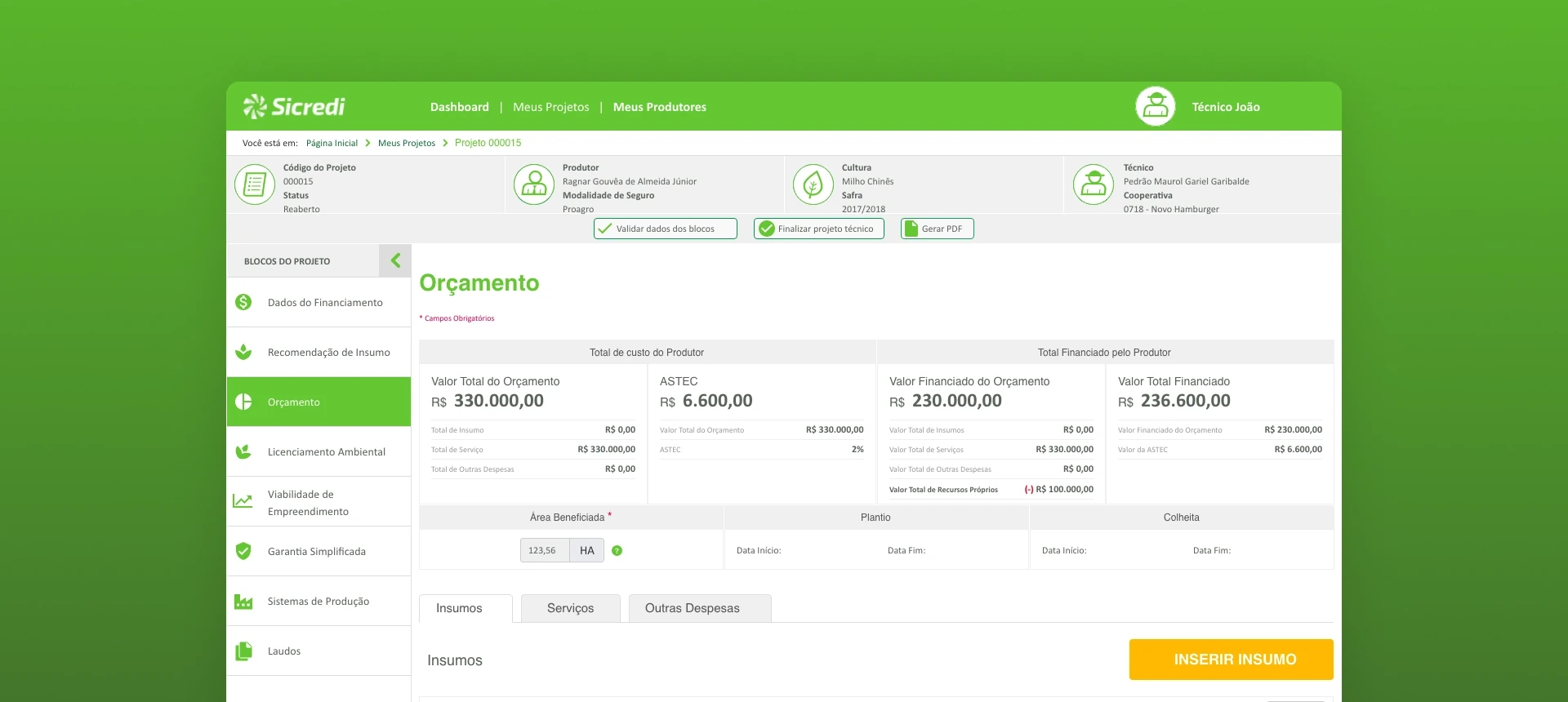Click the Área Beneficiada 123,56 input field
Viewport: 1568px width, 702px height.
[545, 550]
